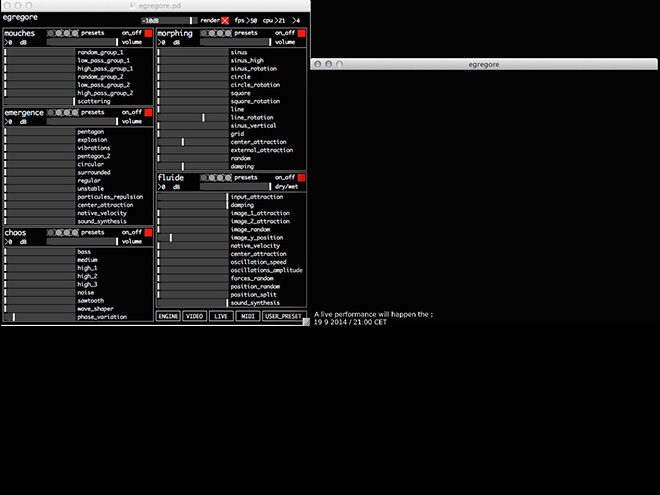Click the sound_synthesis slider in emergence

tap(40, 221)
